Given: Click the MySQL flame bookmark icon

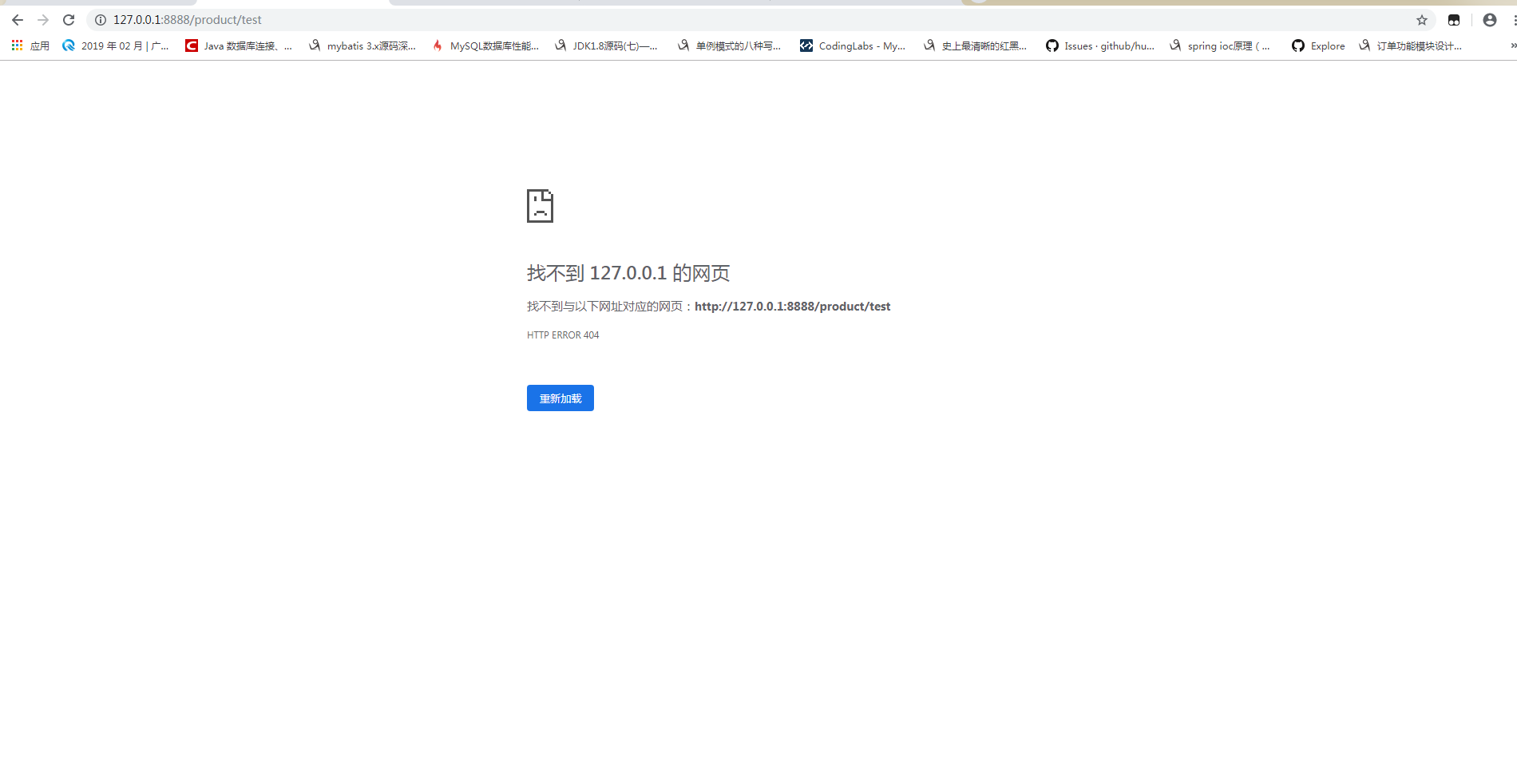Looking at the screenshot, I should (x=438, y=46).
